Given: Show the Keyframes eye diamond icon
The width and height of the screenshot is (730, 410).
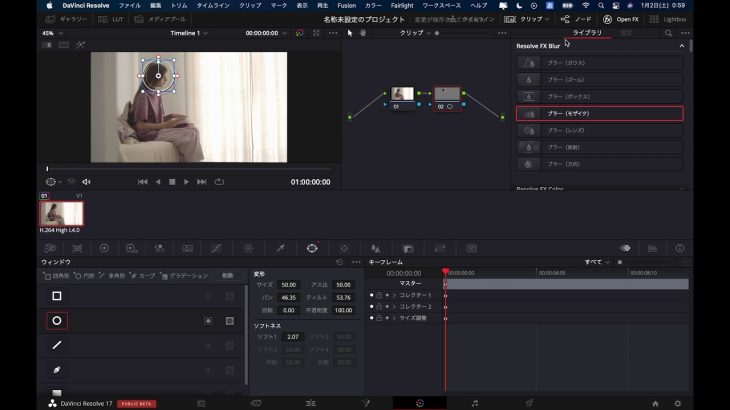Looking at the screenshot, I should coord(625,249).
